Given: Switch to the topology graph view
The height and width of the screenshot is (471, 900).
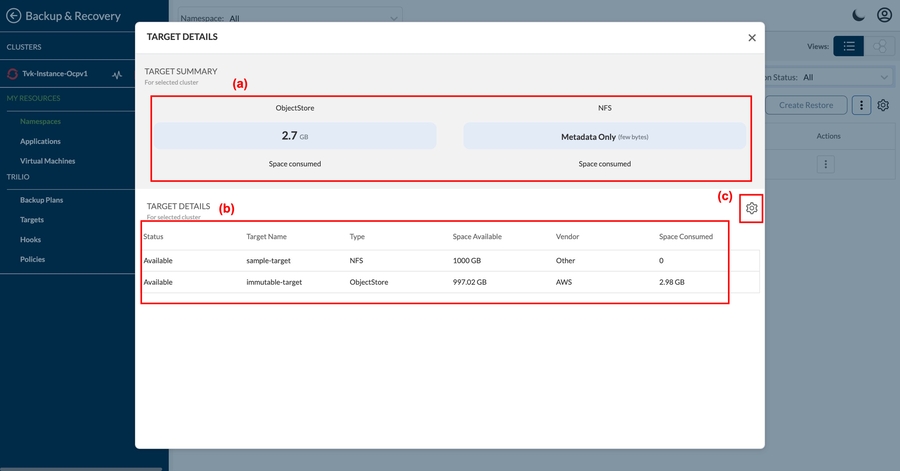Looking at the screenshot, I should click(878, 46).
